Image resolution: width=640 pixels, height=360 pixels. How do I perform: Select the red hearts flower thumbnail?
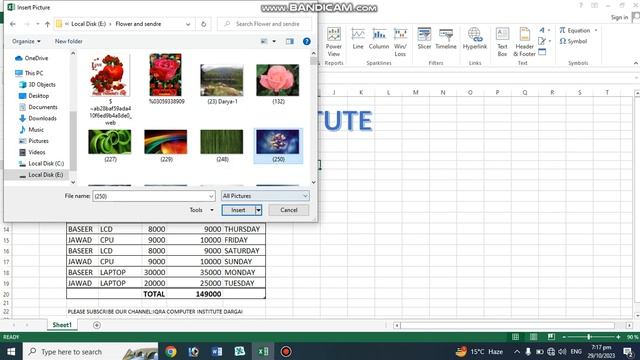point(110,76)
